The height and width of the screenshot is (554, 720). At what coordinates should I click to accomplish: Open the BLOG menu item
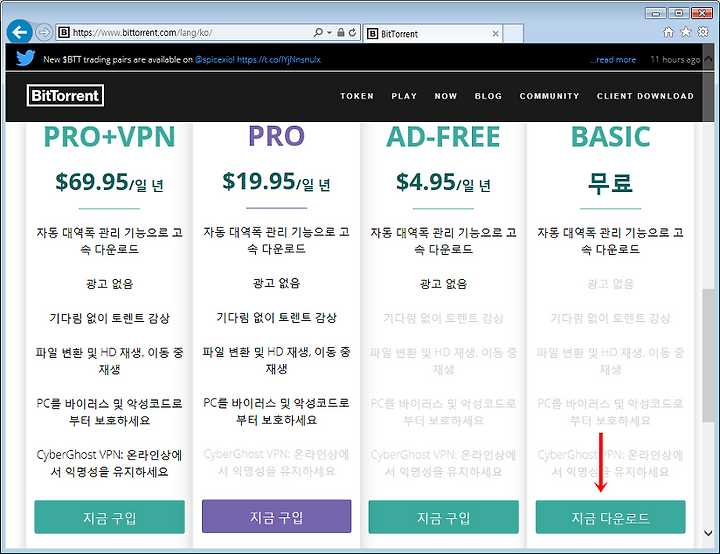(x=488, y=96)
